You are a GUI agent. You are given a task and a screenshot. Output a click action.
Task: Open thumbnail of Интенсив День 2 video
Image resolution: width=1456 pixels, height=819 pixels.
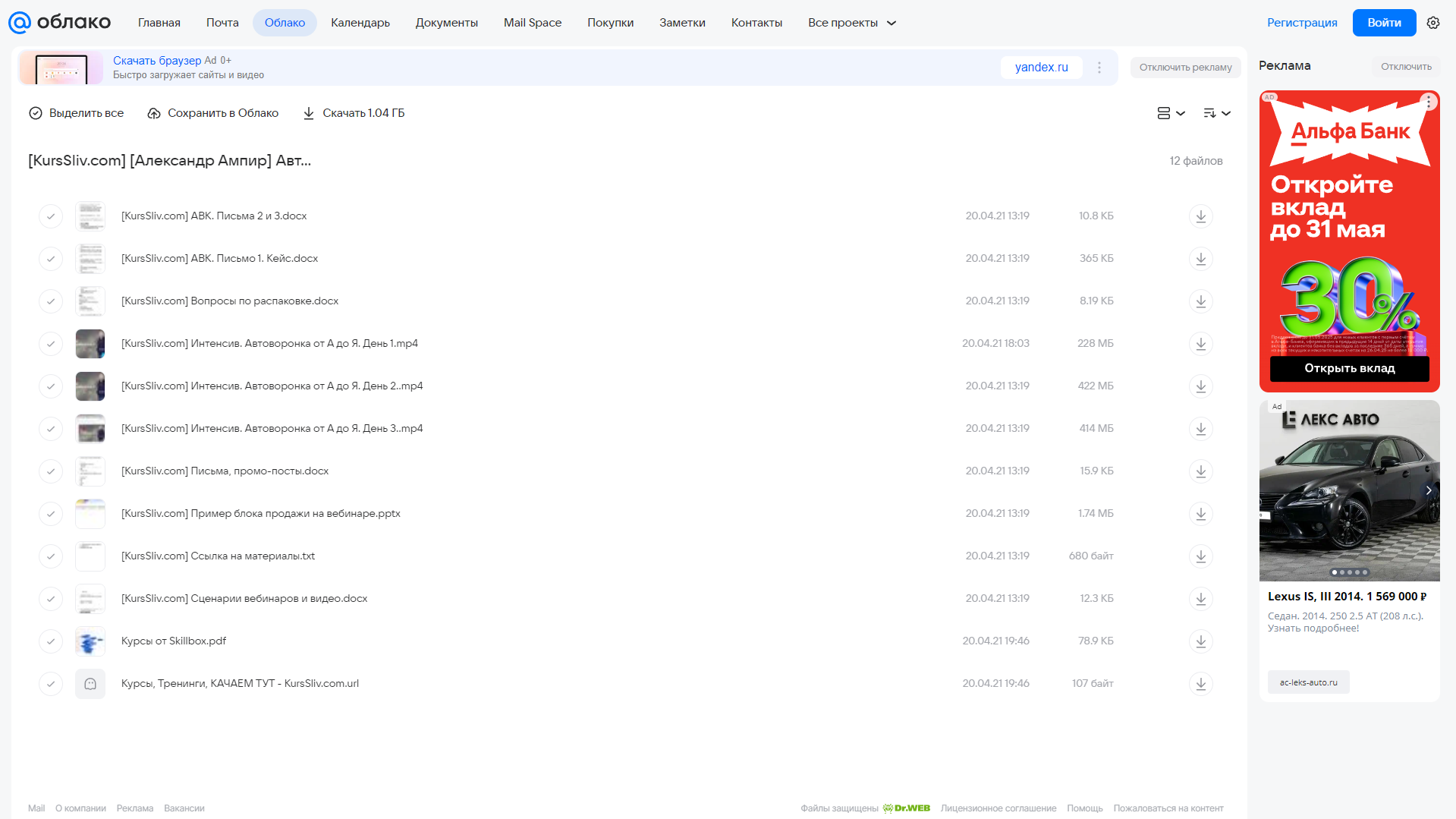pyautogui.click(x=90, y=386)
